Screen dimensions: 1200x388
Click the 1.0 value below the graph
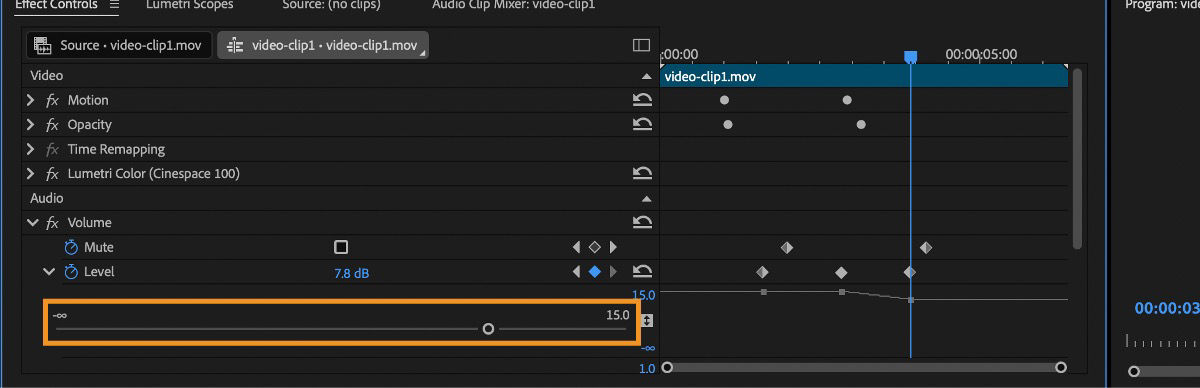point(647,369)
